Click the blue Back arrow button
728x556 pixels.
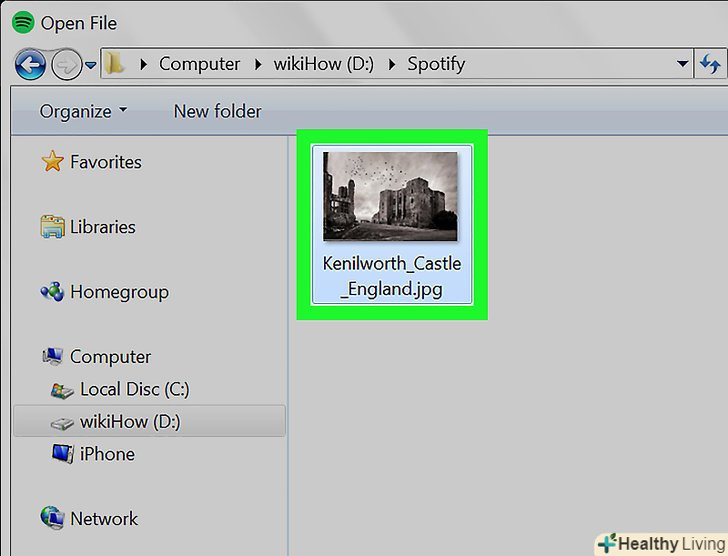(30, 65)
